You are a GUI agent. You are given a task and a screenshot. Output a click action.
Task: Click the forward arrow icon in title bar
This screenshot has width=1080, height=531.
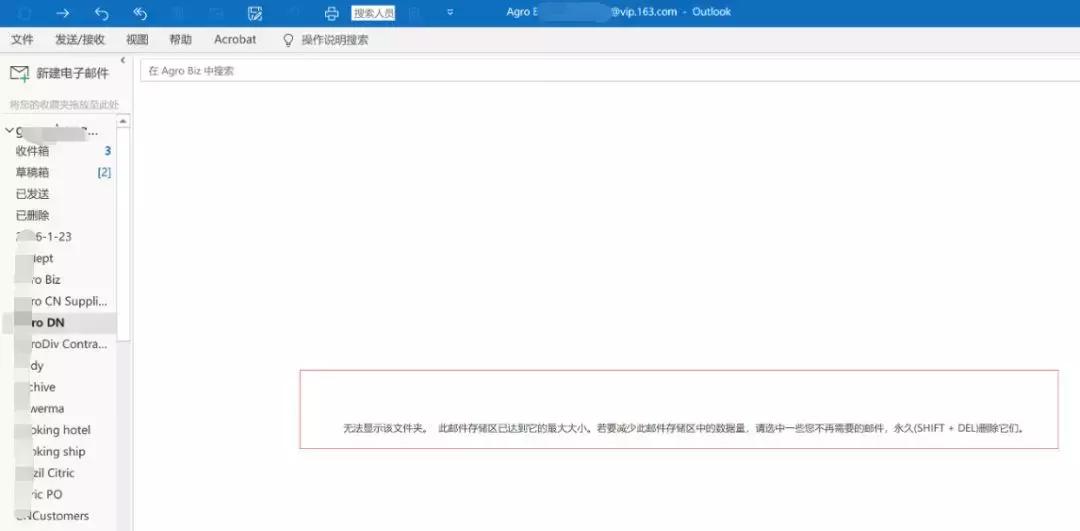click(63, 13)
